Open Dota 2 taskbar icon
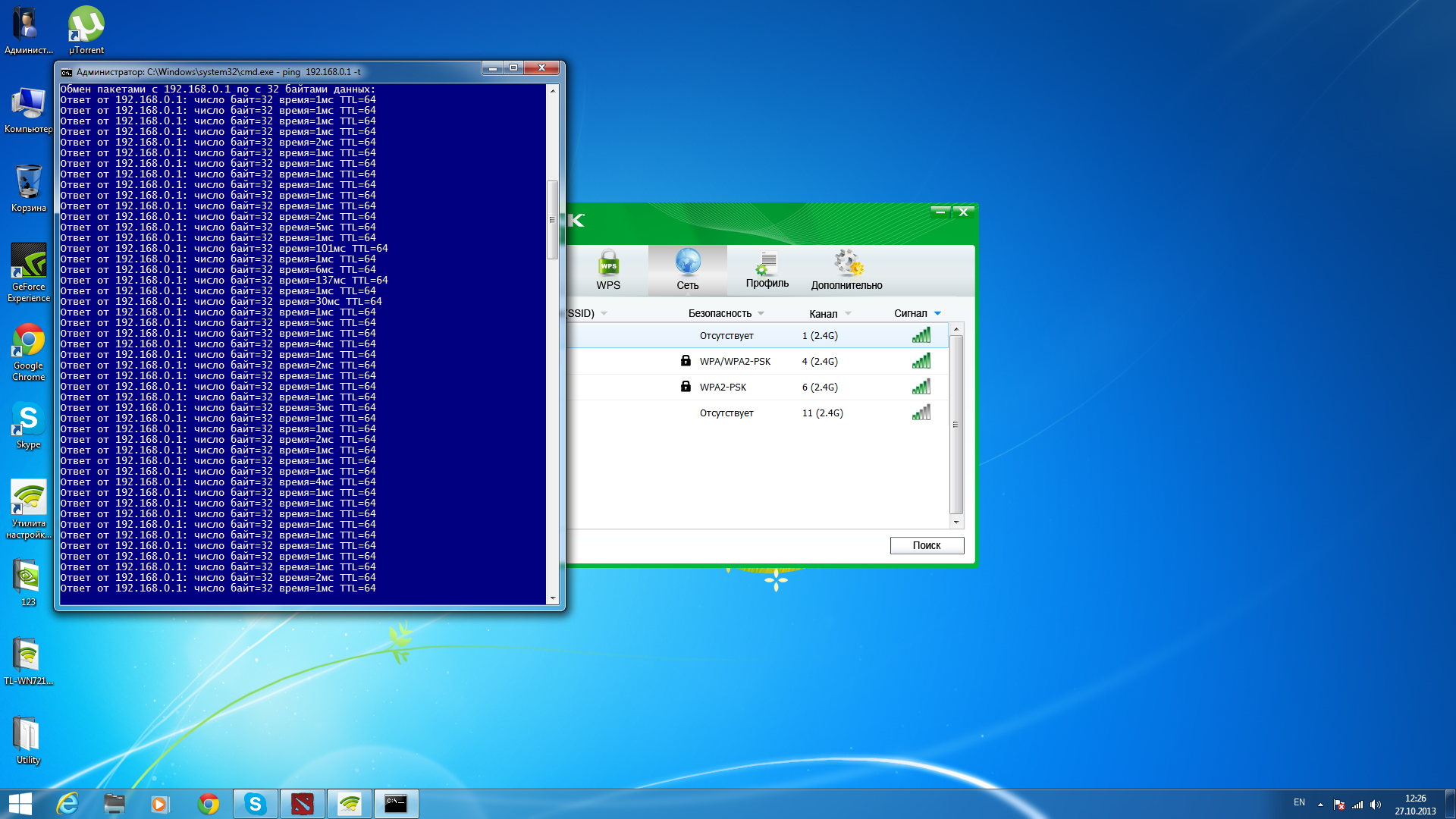This screenshot has width=1456, height=819. point(302,803)
